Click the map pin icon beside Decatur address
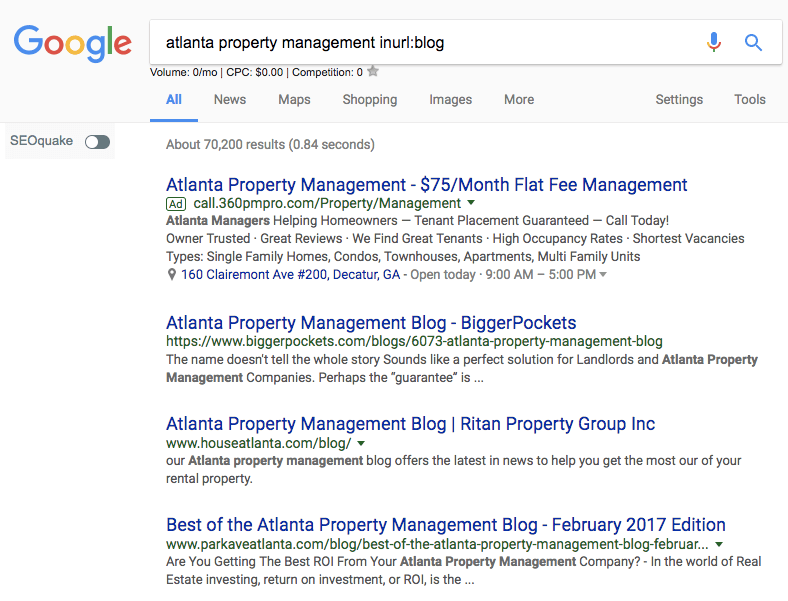Screen dimensions: 788x601 pos(172,274)
